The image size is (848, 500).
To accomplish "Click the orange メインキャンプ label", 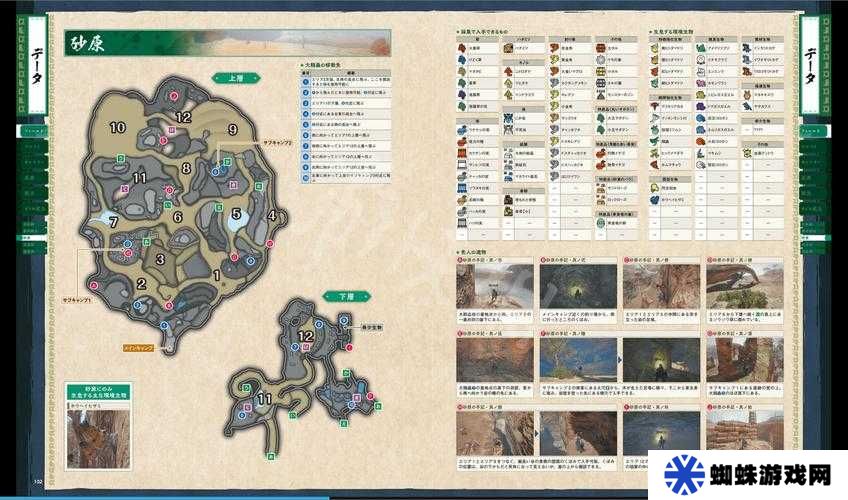I will (x=138, y=348).
